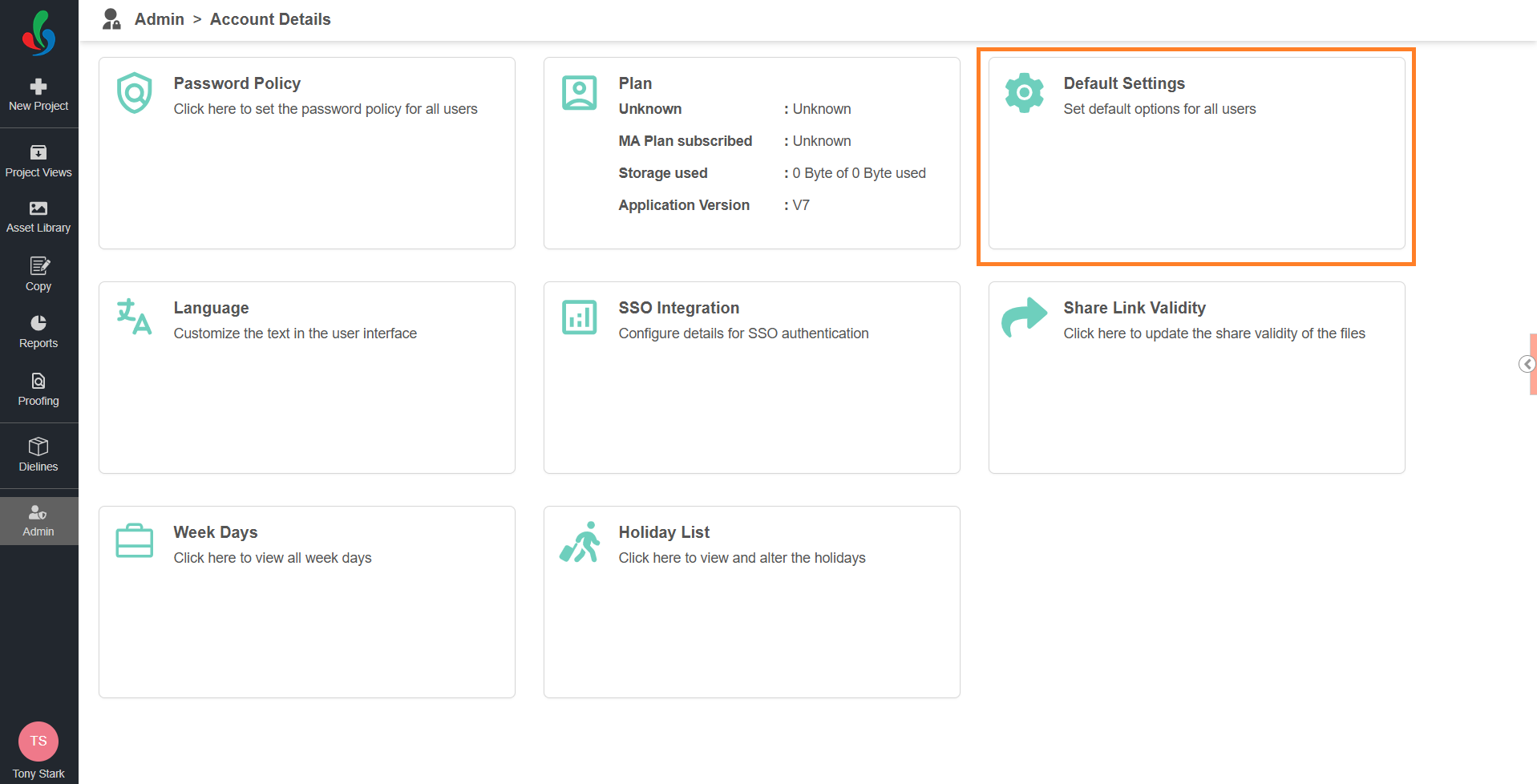Screen dimensions: 1537x784
Task: Click the Password Policy shield icon
Action: point(135,93)
